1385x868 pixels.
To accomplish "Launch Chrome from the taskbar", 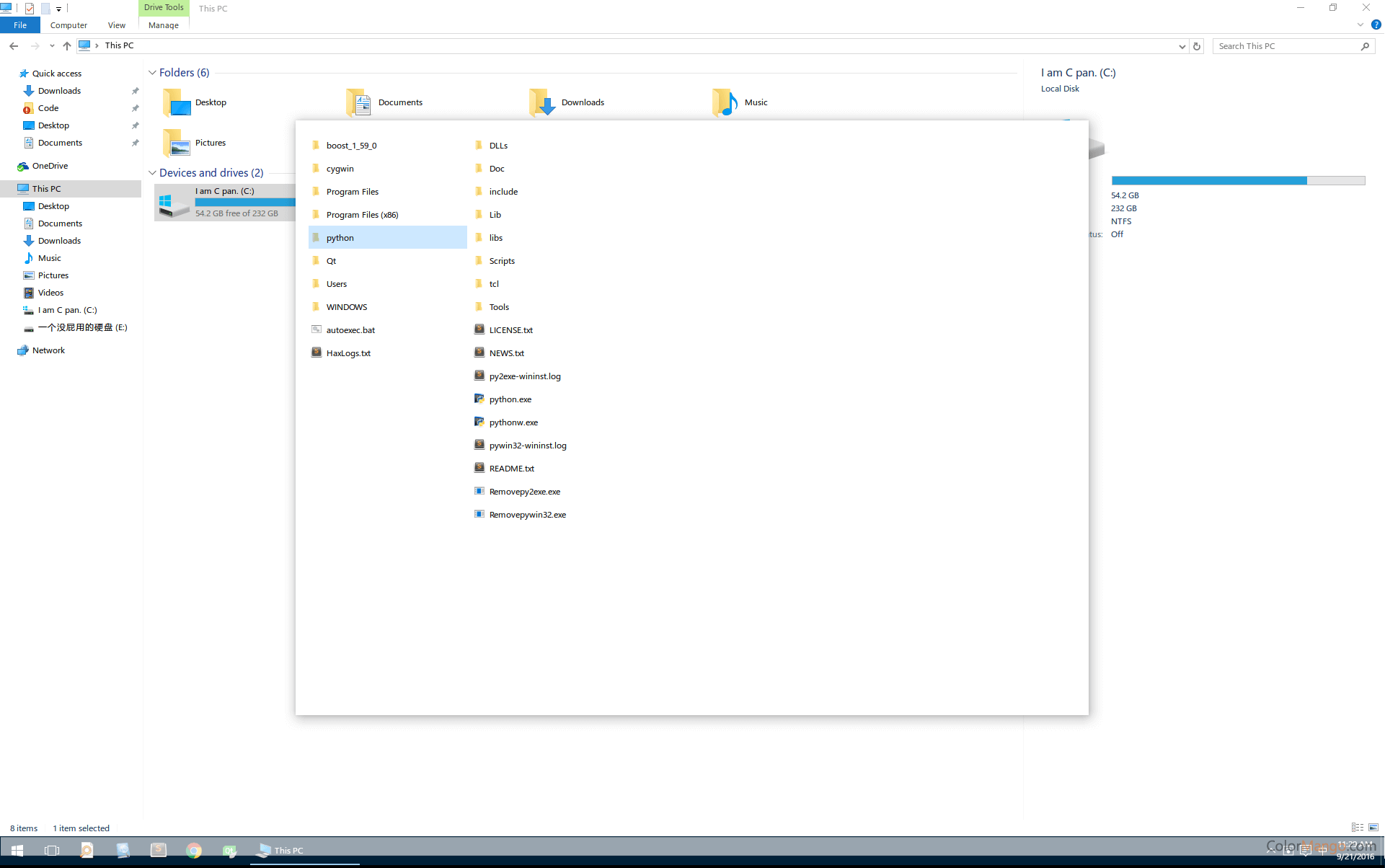I will click(x=194, y=851).
